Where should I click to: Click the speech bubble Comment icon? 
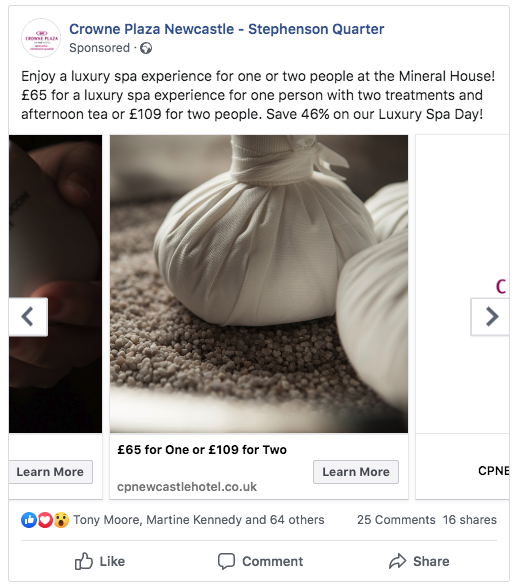coord(226,561)
